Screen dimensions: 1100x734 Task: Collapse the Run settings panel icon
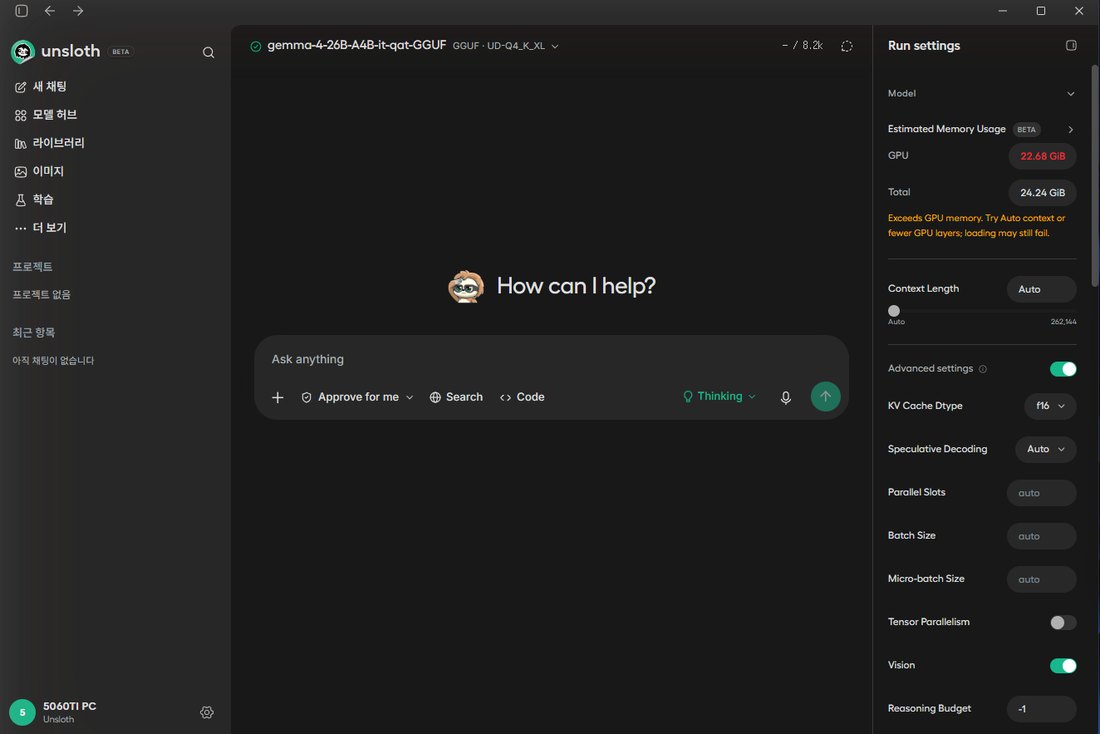1071,46
